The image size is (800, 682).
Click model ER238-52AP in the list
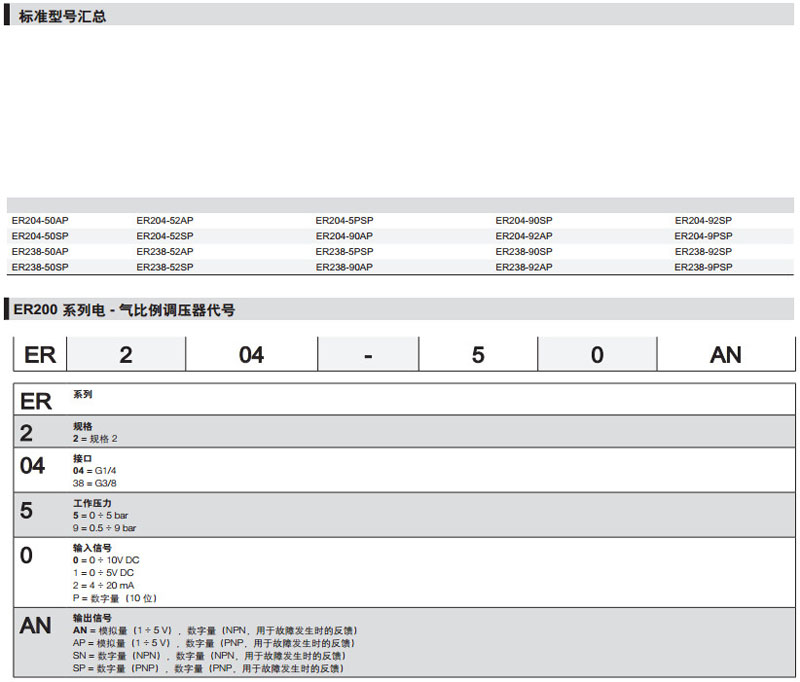tap(165, 252)
